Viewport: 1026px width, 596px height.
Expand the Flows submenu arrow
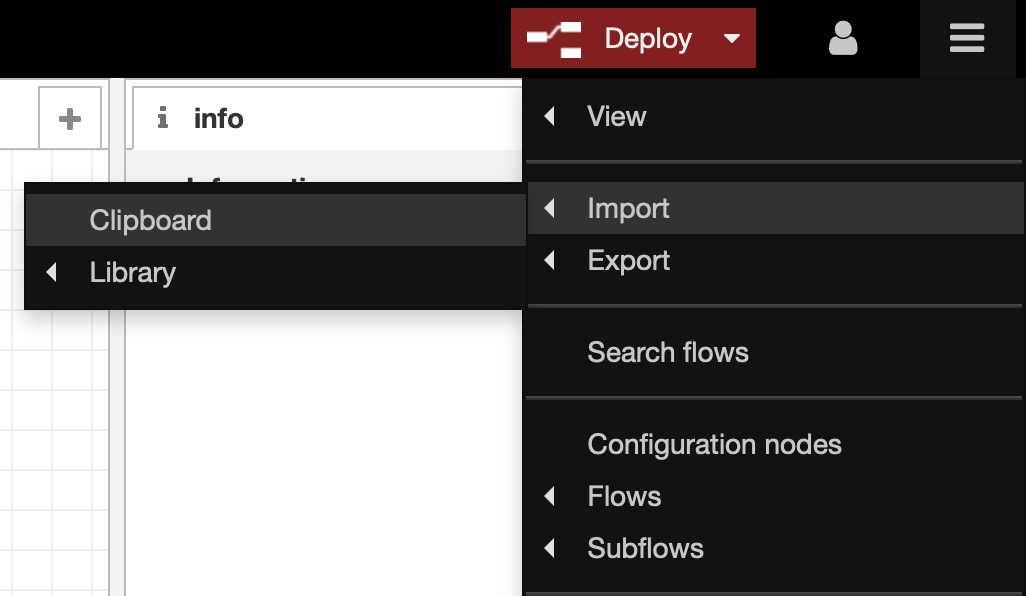click(549, 497)
